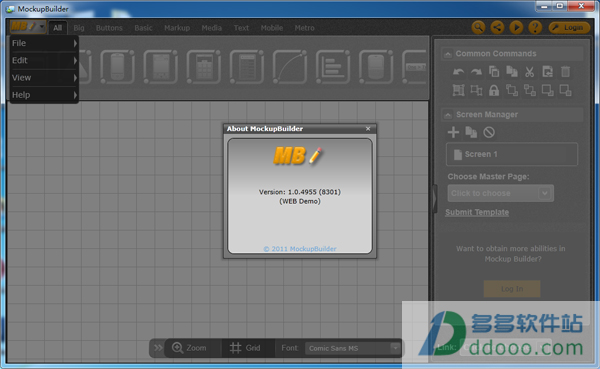Click the Send Backward icon
The image size is (600, 369).
[x=566, y=90]
